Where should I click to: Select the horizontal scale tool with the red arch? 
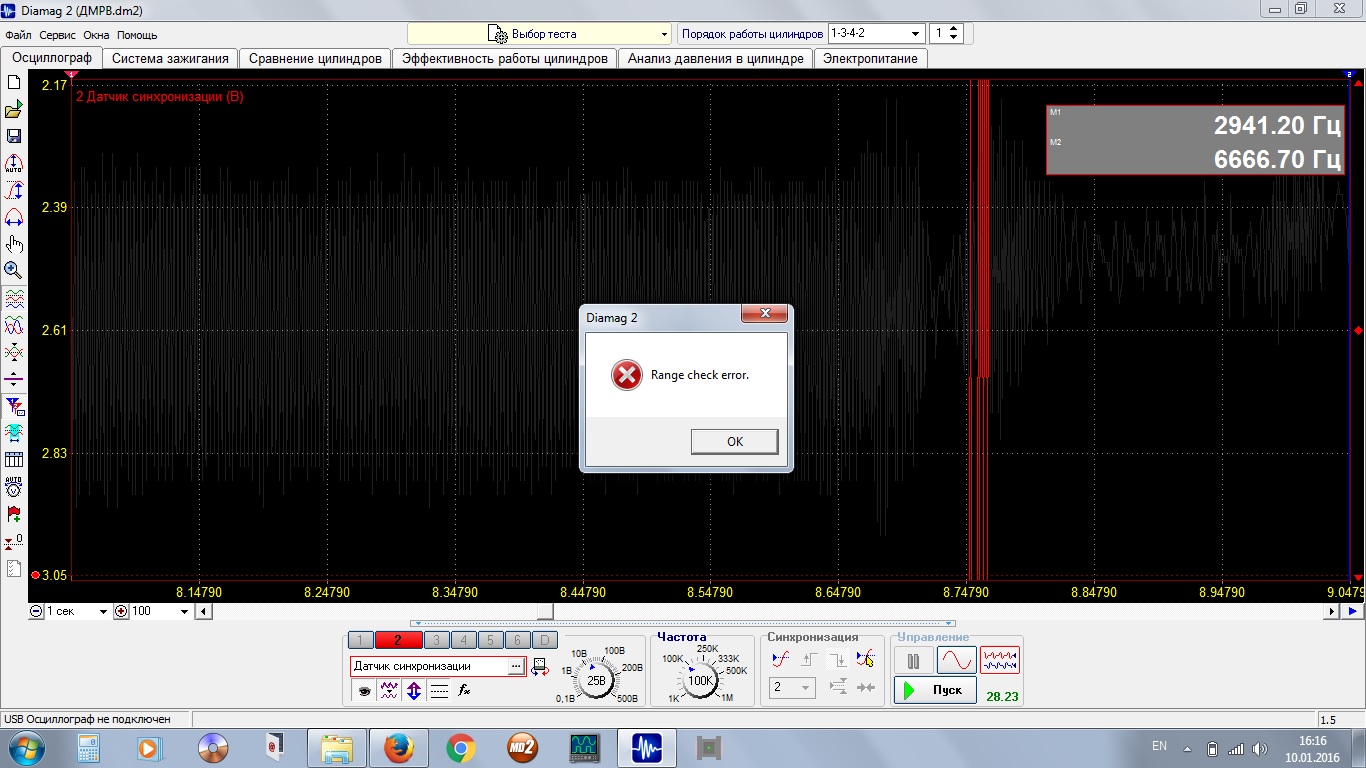click(14, 218)
